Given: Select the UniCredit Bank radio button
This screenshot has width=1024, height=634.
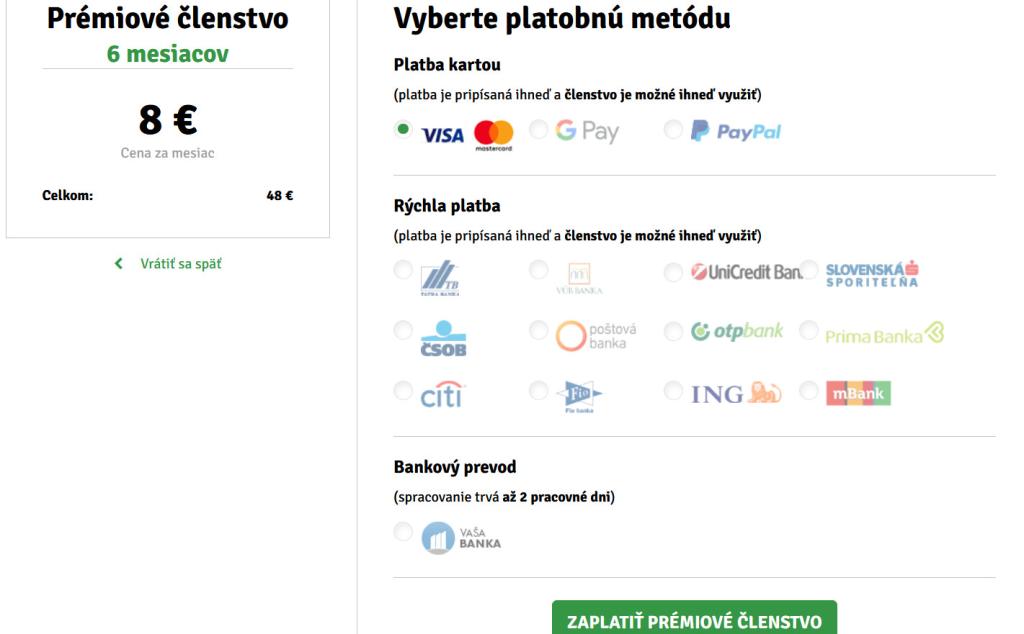Looking at the screenshot, I should point(673,271).
